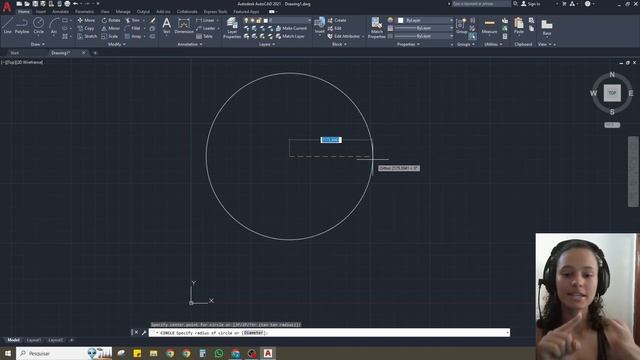
Task: Click the Copy tool
Action: [86, 28]
